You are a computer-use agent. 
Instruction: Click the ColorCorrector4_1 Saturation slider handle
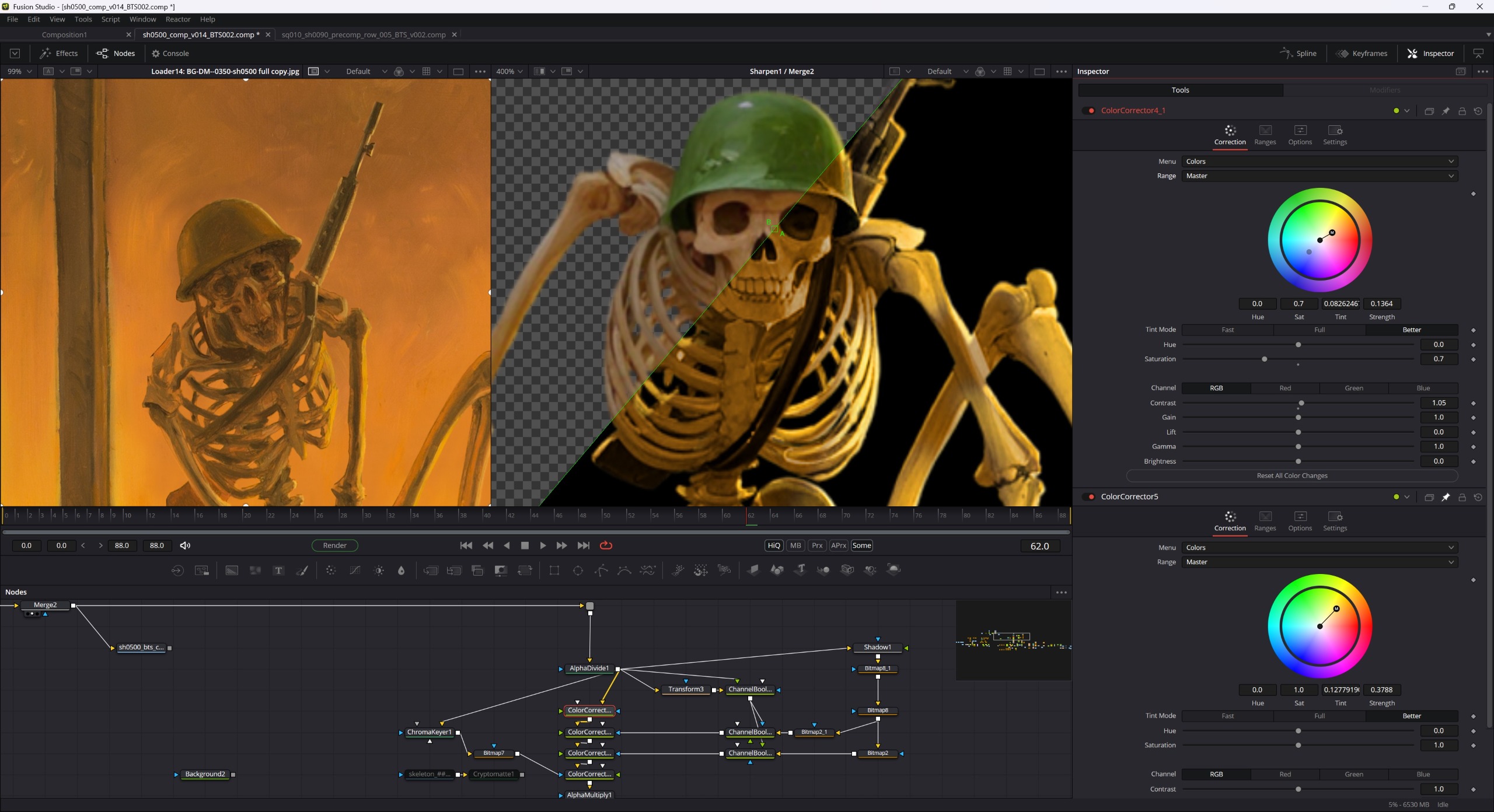coord(1265,359)
